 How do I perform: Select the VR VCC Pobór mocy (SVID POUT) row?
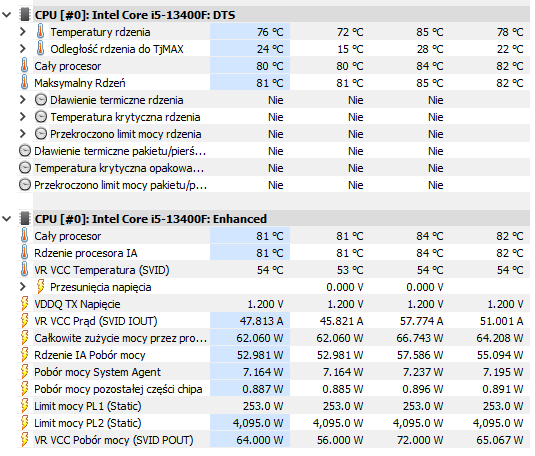[x=274, y=440]
